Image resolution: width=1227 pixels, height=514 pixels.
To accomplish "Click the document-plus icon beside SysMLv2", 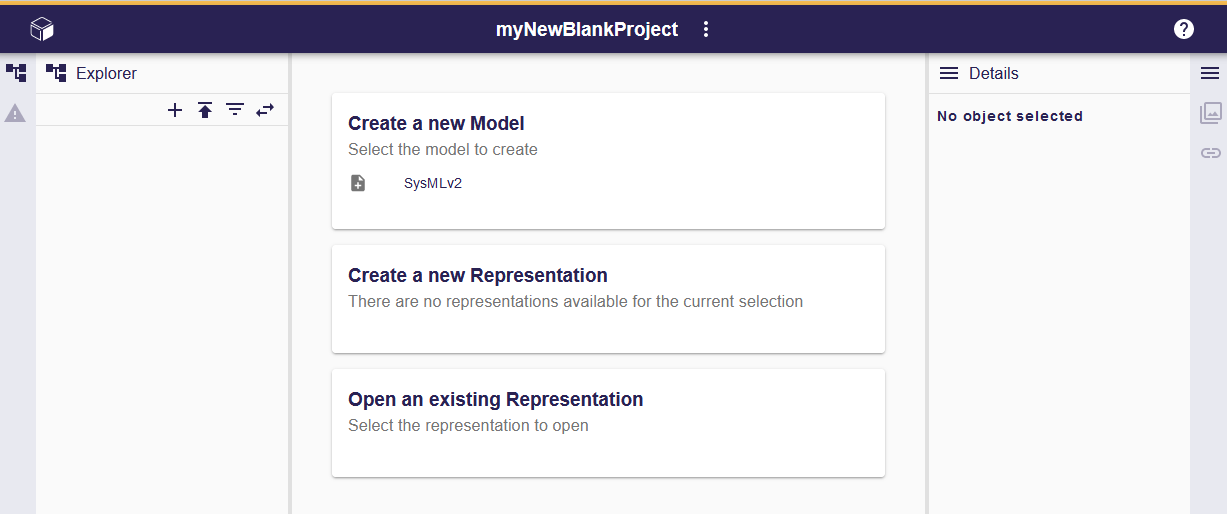I will tap(358, 183).
